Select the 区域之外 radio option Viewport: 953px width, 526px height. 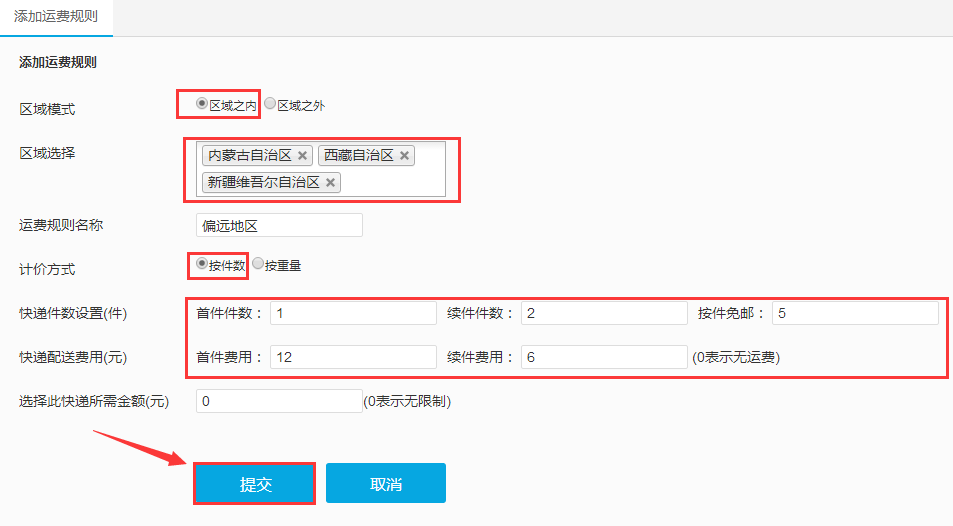(270, 104)
